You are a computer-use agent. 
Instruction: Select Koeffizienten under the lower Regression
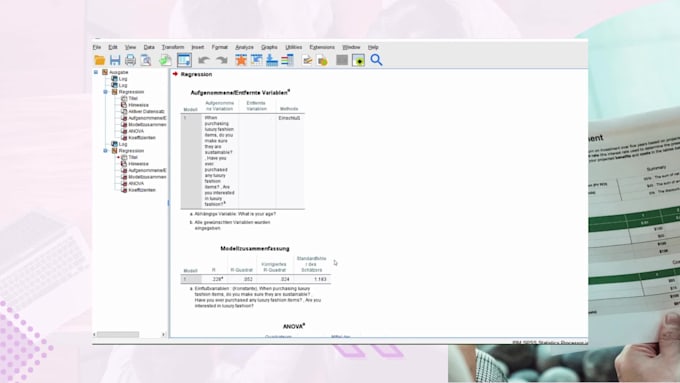click(x=142, y=190)
